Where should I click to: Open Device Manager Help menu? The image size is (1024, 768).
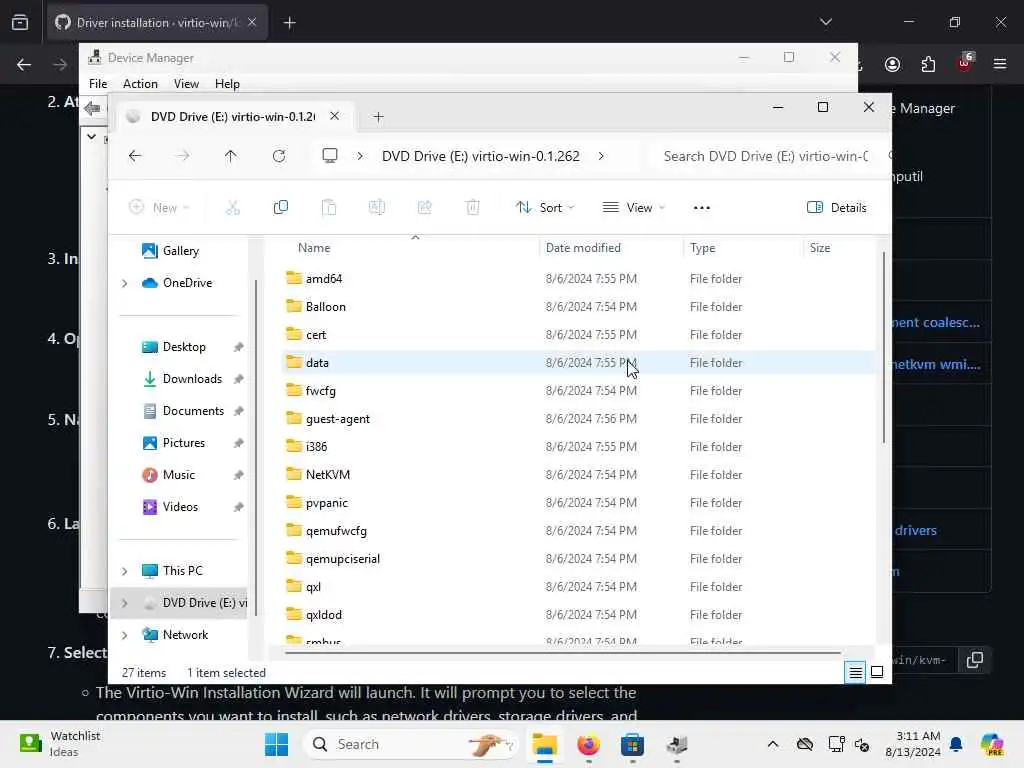click(227, 84)
